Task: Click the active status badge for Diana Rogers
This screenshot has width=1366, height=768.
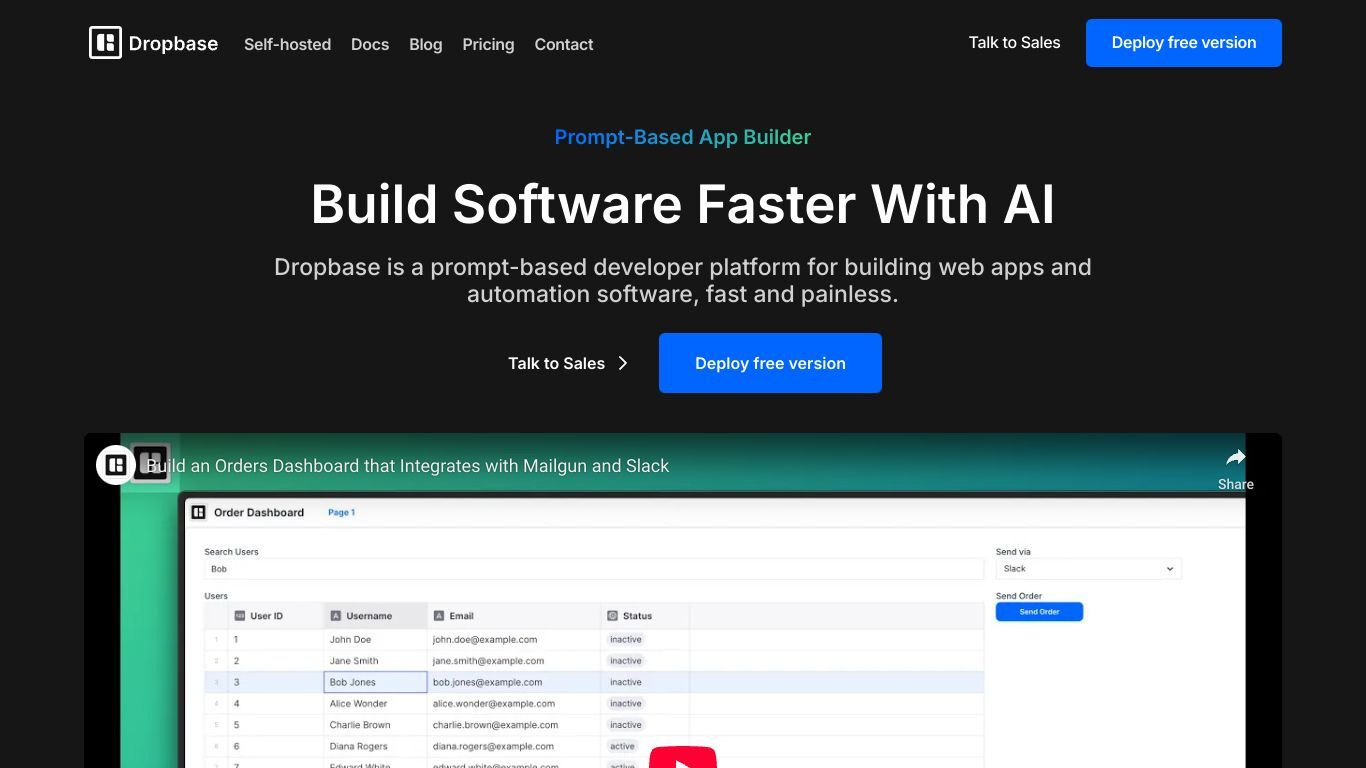Action: (x=622, y=746)
